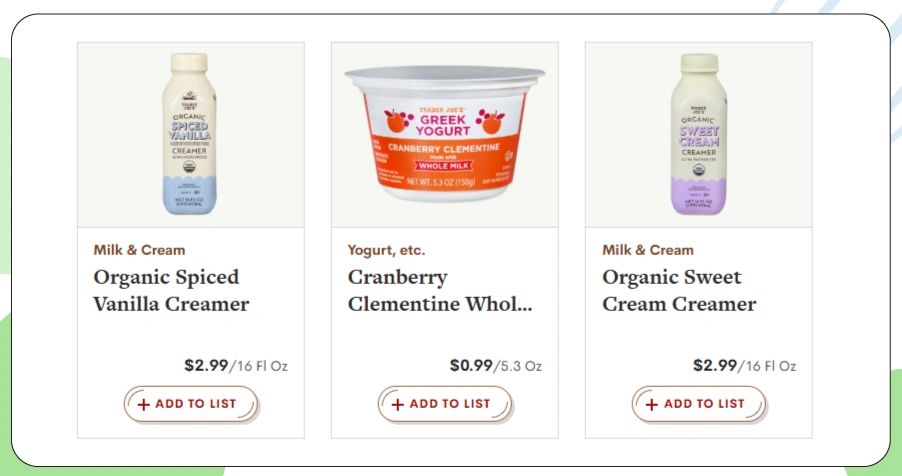Click the $2.99 price of Sweet Cream Creamer
Image resolution: width=902 pixels, height=476 pixels.
[x=715, y=365]
